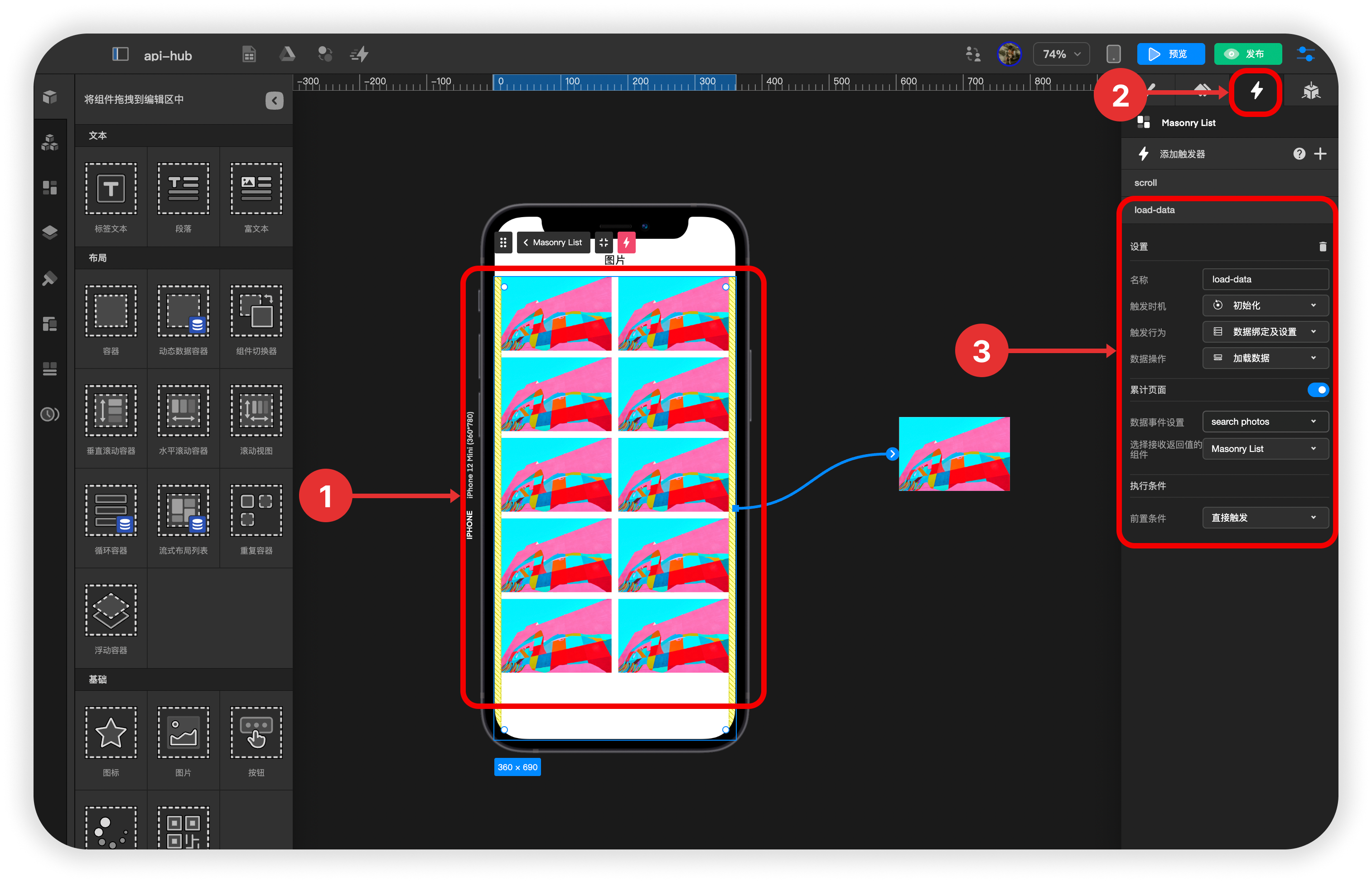The height and width of the screenshot is (883, 1372).
Task: Open the 前置条件 直接触发 dropdown
Action: pos(1261,518)
